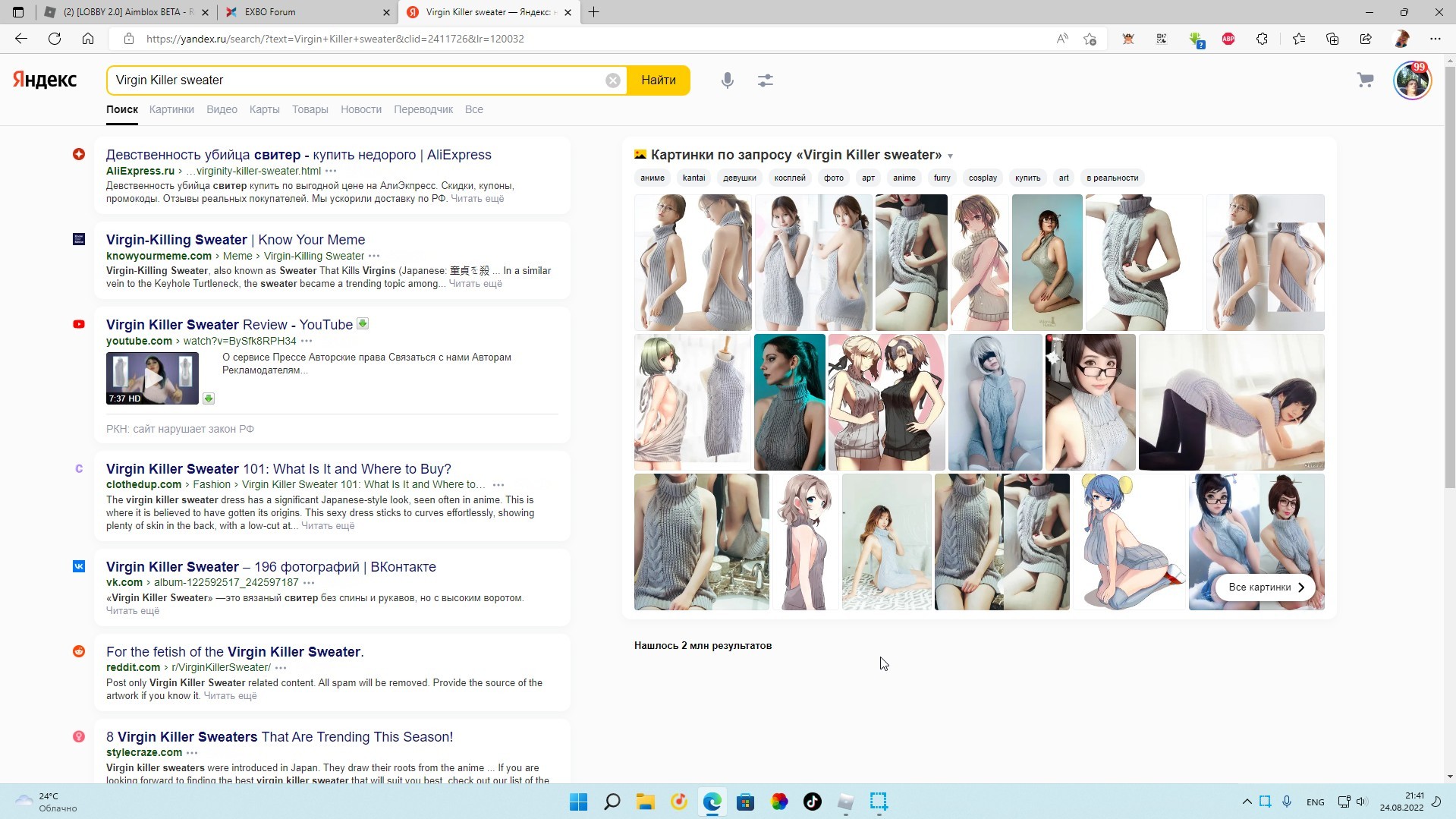Clear the search query with X icon

[x=613, y=80]
